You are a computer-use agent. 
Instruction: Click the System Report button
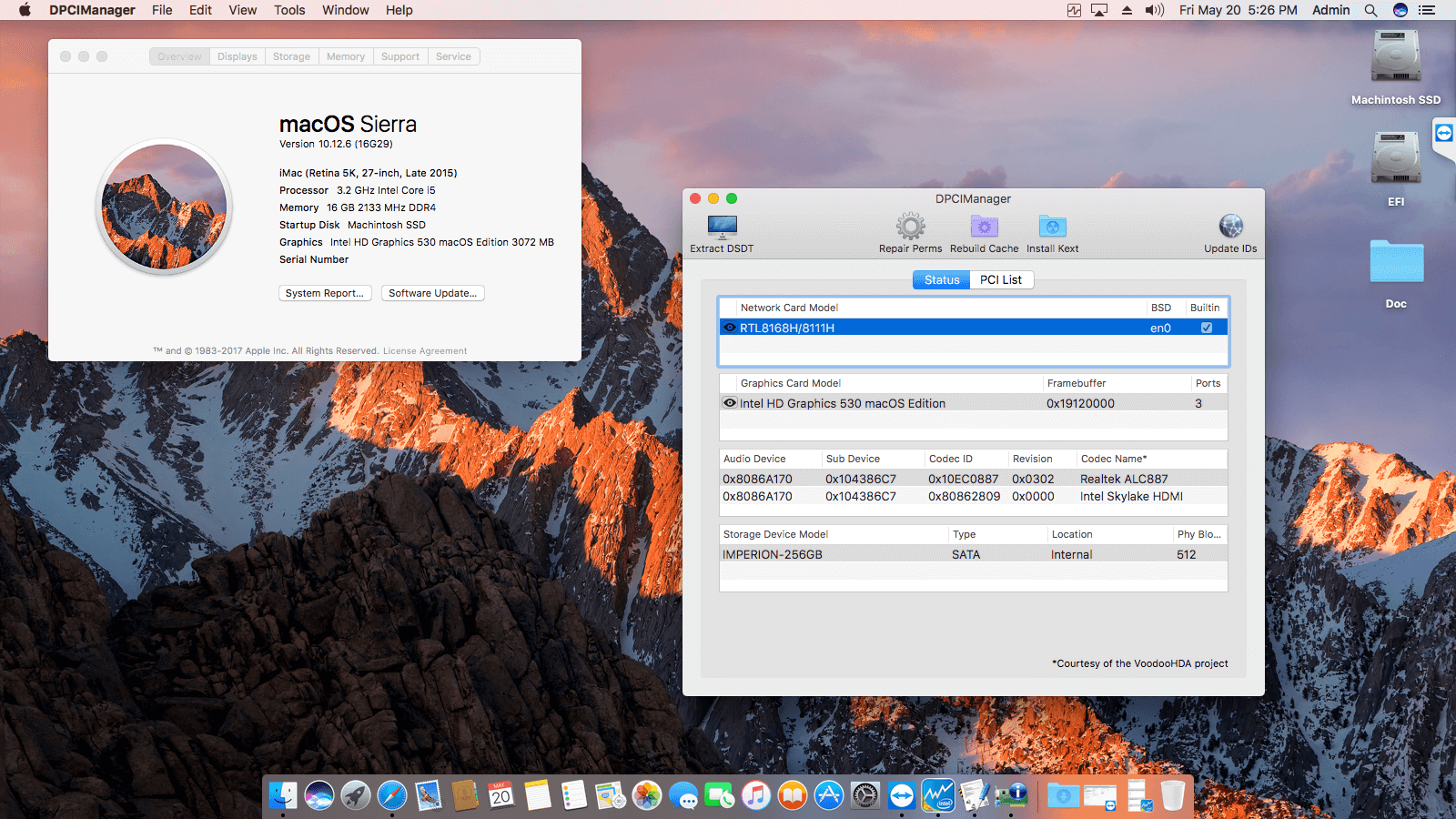point(325,293)
